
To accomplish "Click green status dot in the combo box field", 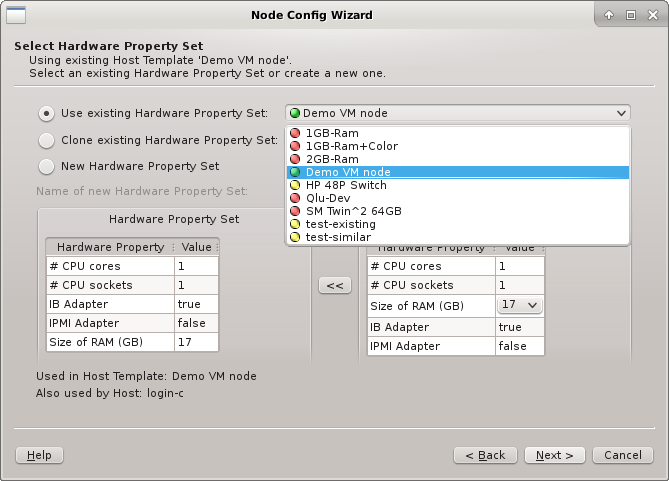I will pos(295,113).
